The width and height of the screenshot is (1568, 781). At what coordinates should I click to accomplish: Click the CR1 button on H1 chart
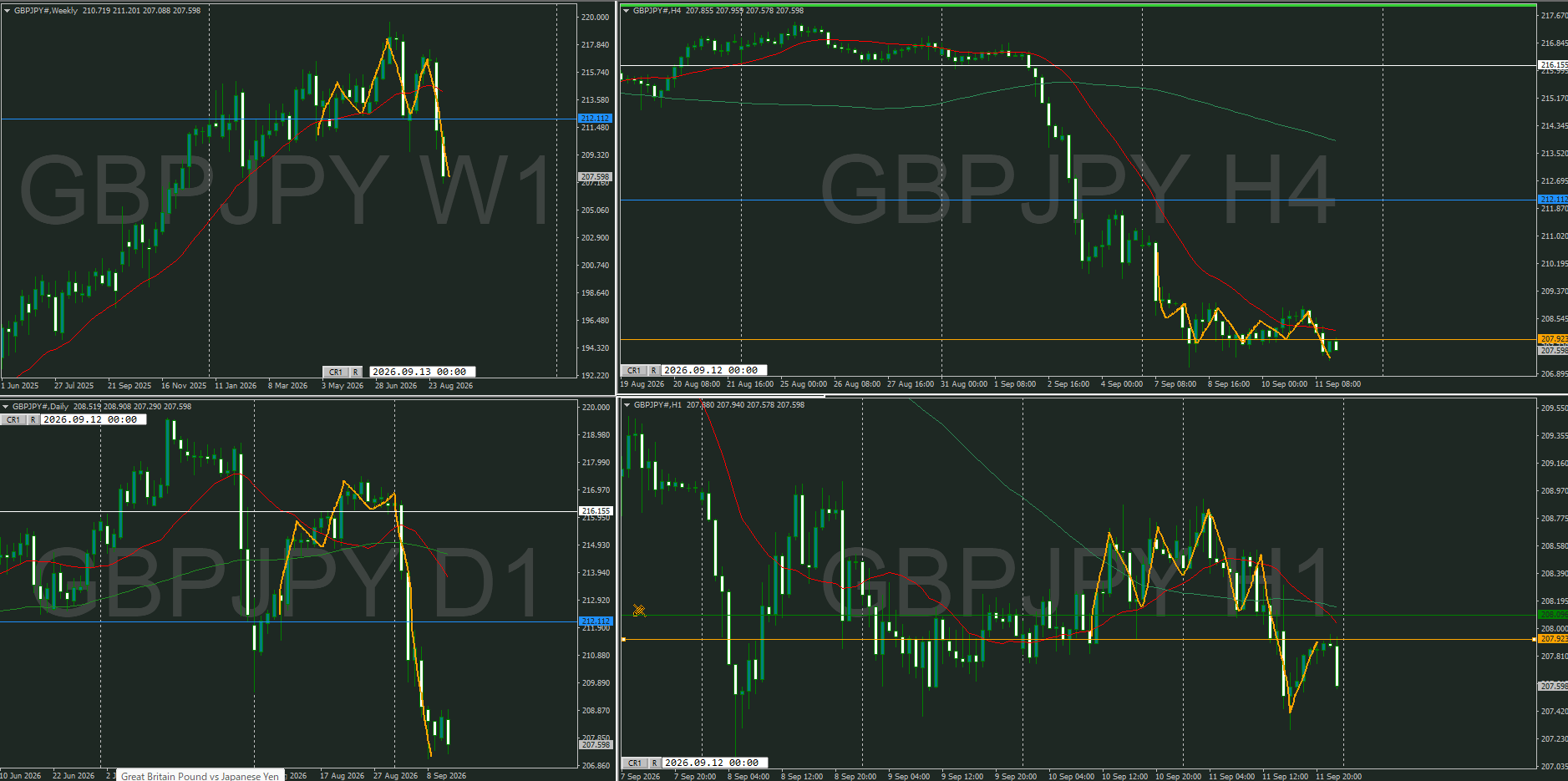pos(635,763)
